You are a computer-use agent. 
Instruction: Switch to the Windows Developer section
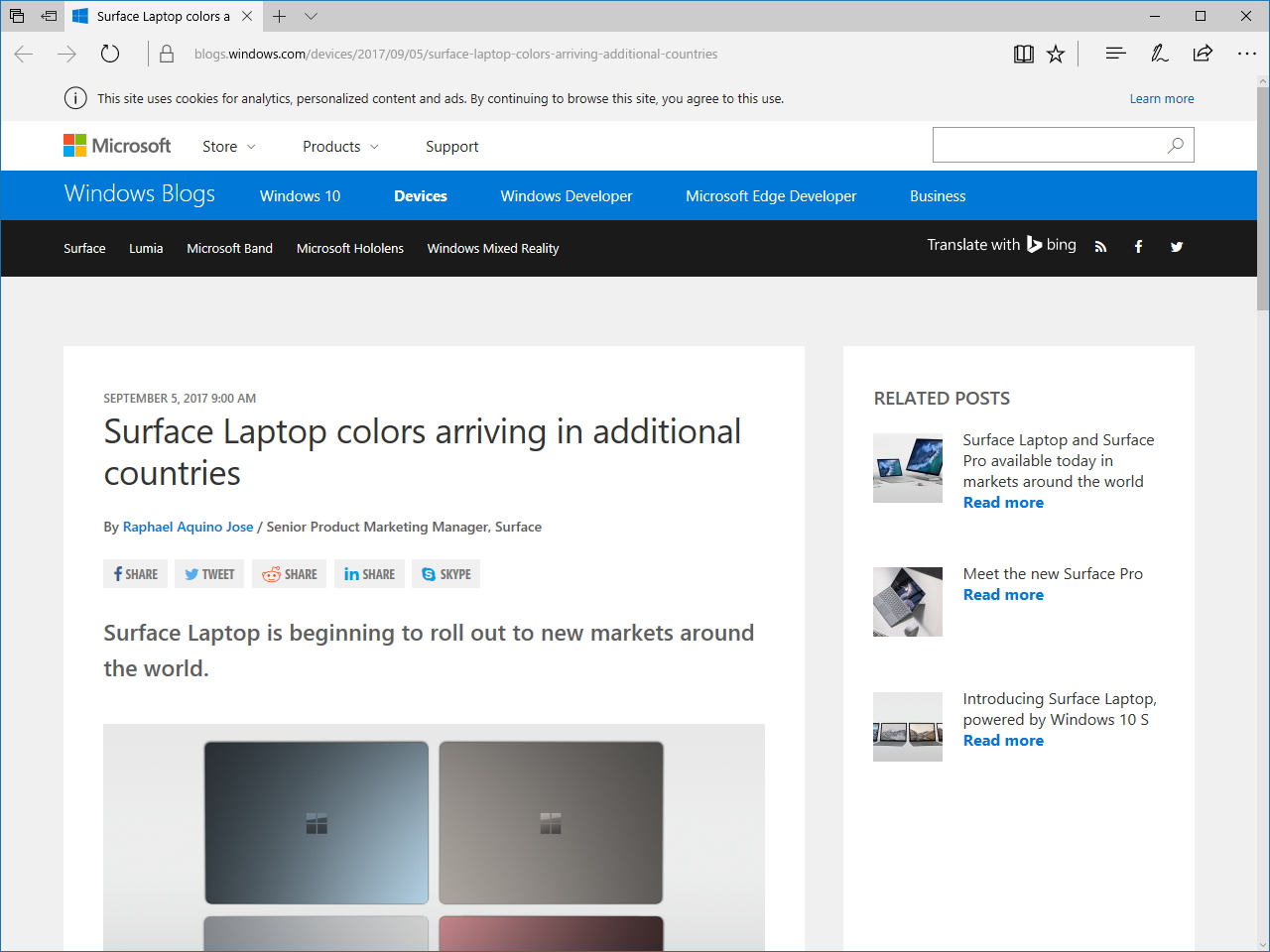566,195
